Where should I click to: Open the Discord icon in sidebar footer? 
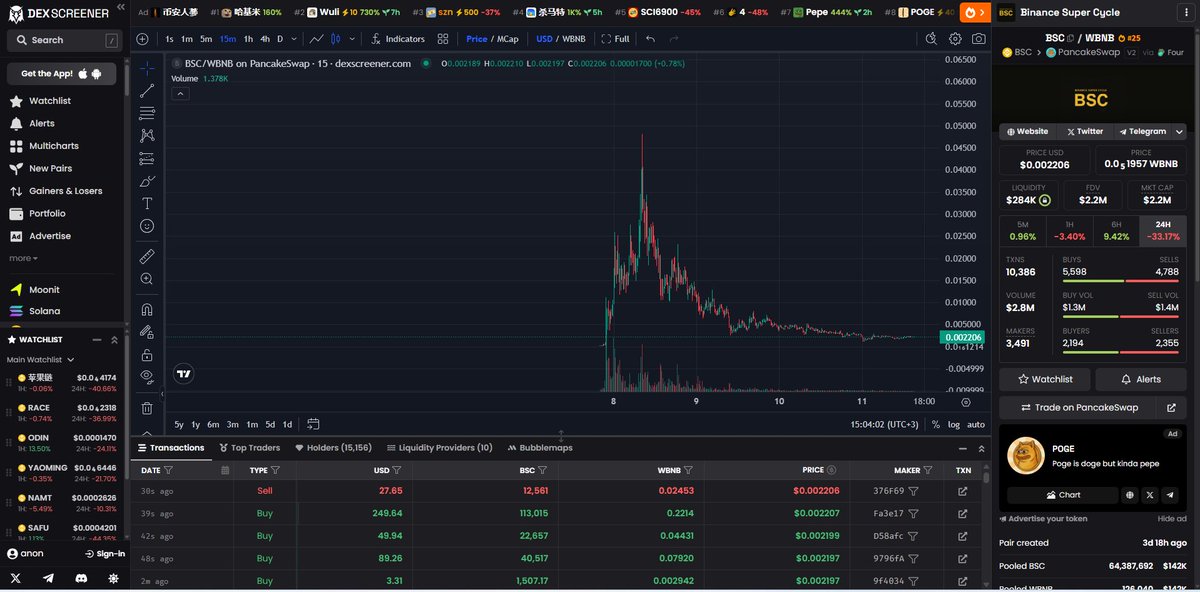point(80,578)
